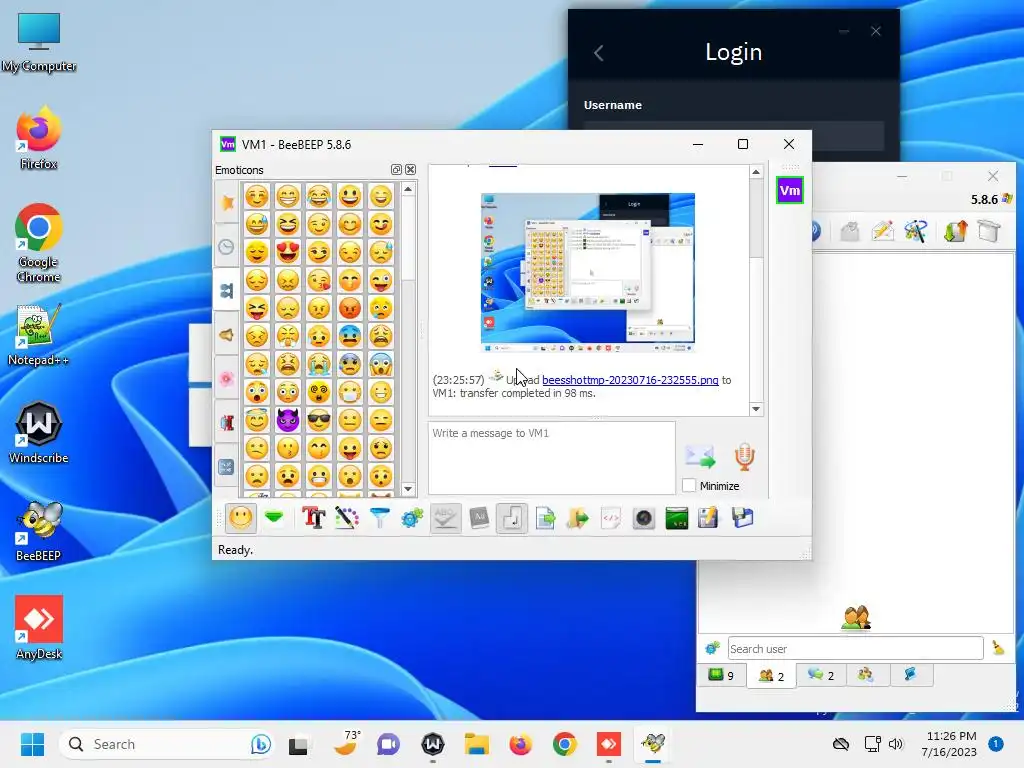The height and width of the screenshot is (768, 1024).
Task: Open beesshottmp-20230716-232555.png link
Action: [630, 379]
